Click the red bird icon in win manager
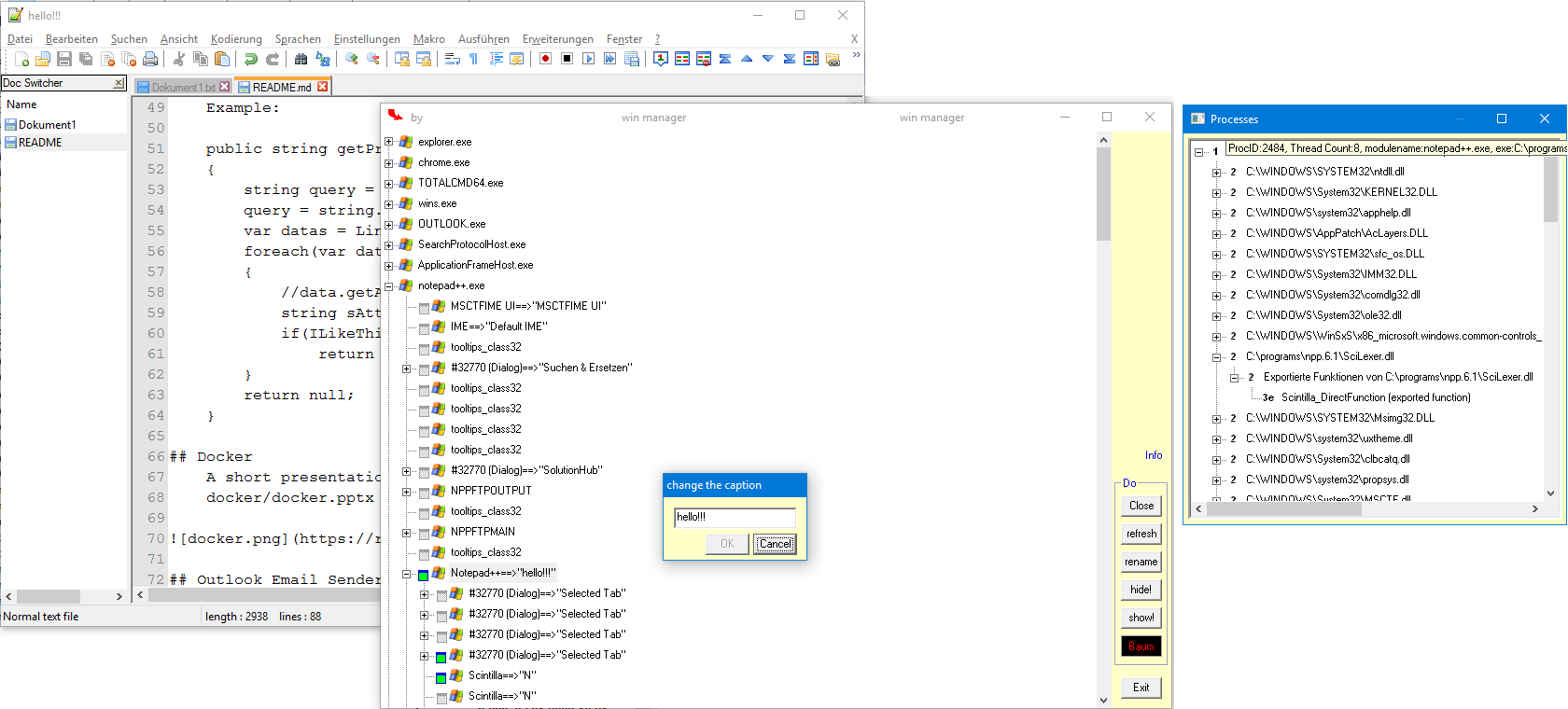The image size is (1568, 709). (396, 116)
